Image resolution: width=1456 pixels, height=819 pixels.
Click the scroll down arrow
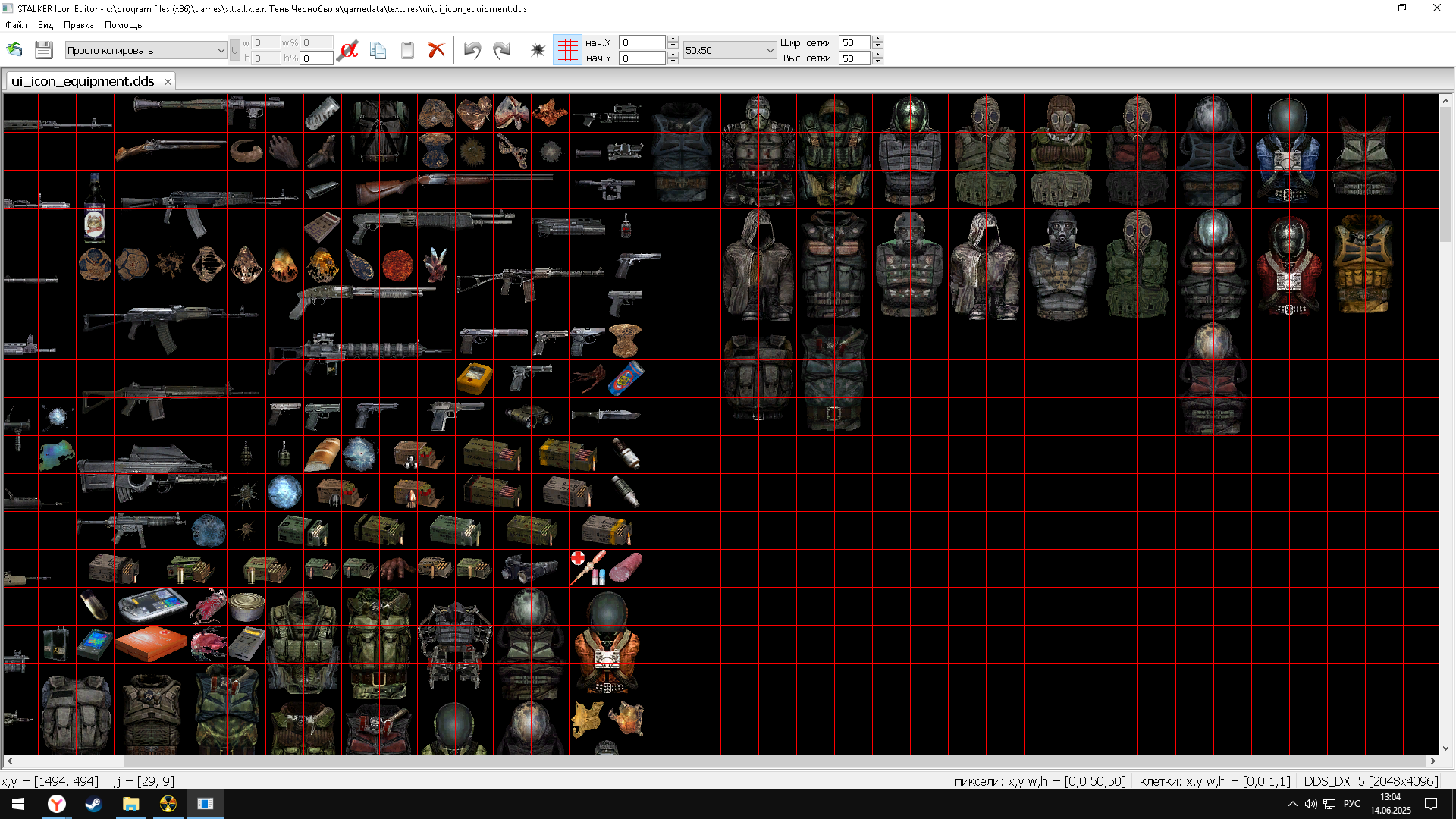1445,748
